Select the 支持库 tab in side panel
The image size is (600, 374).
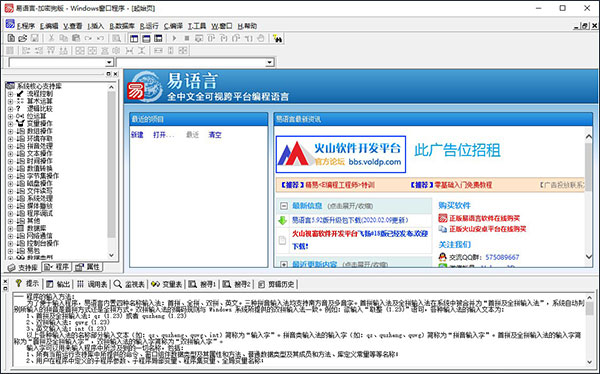pyautogui.click(x=23, y=267)
